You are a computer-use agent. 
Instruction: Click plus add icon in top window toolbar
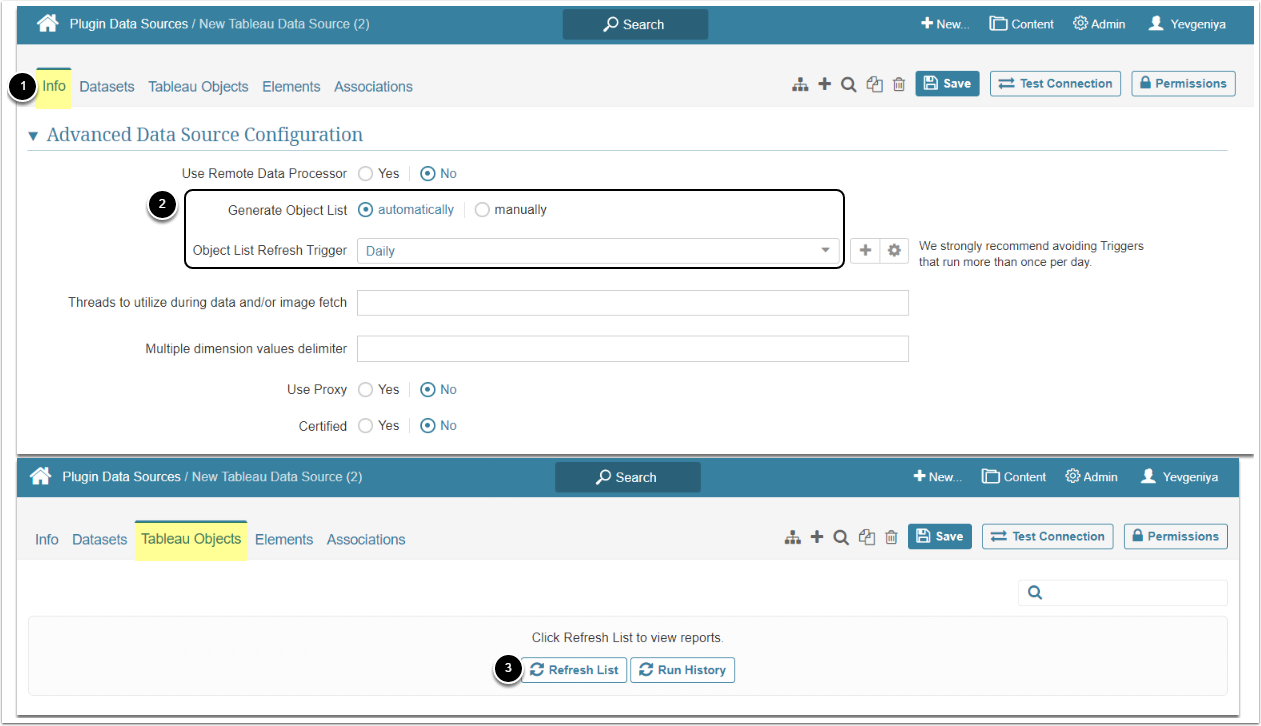(x=824, y=85)
